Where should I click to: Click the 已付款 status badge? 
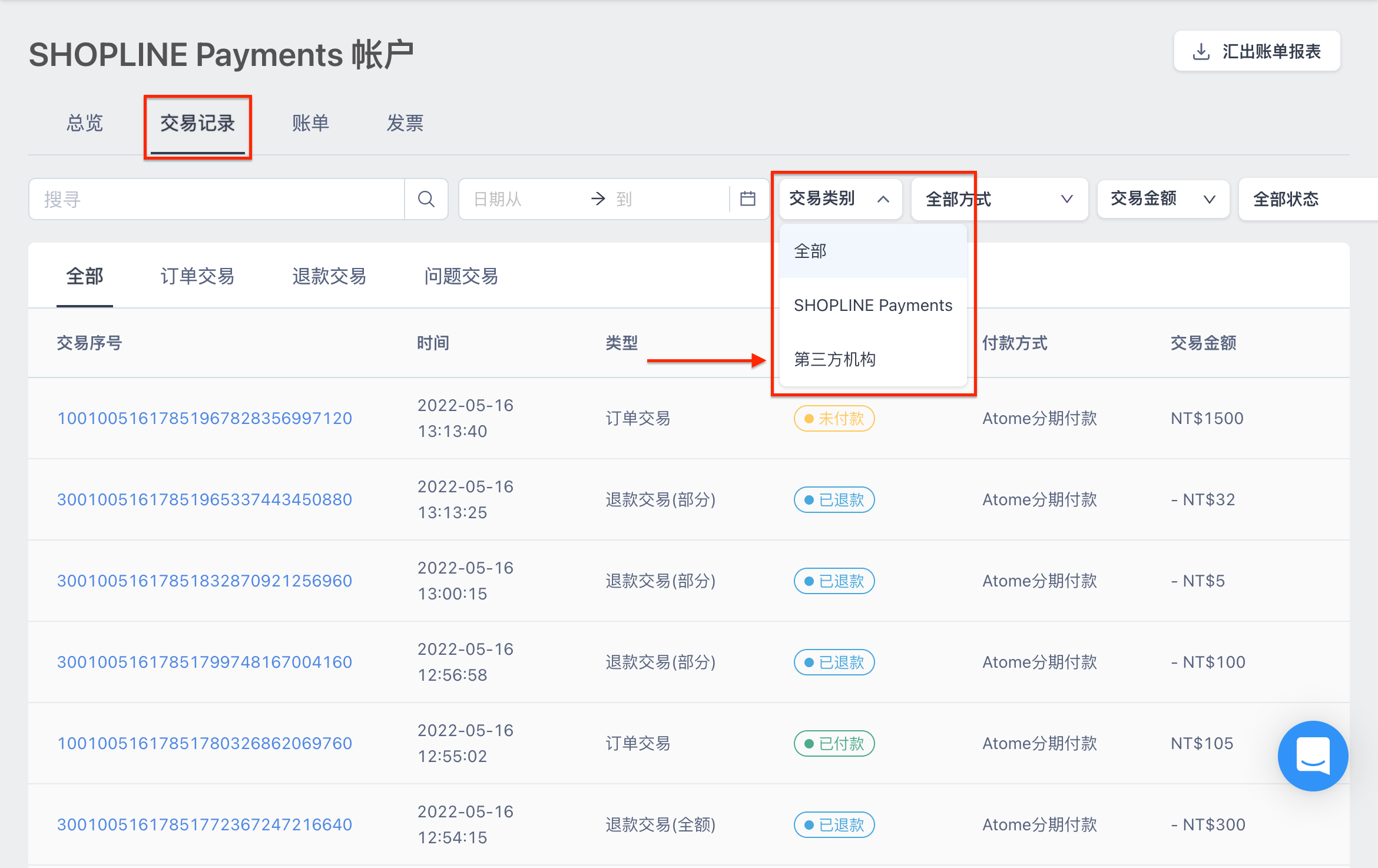pyautogui.click(x=834, y=744)
